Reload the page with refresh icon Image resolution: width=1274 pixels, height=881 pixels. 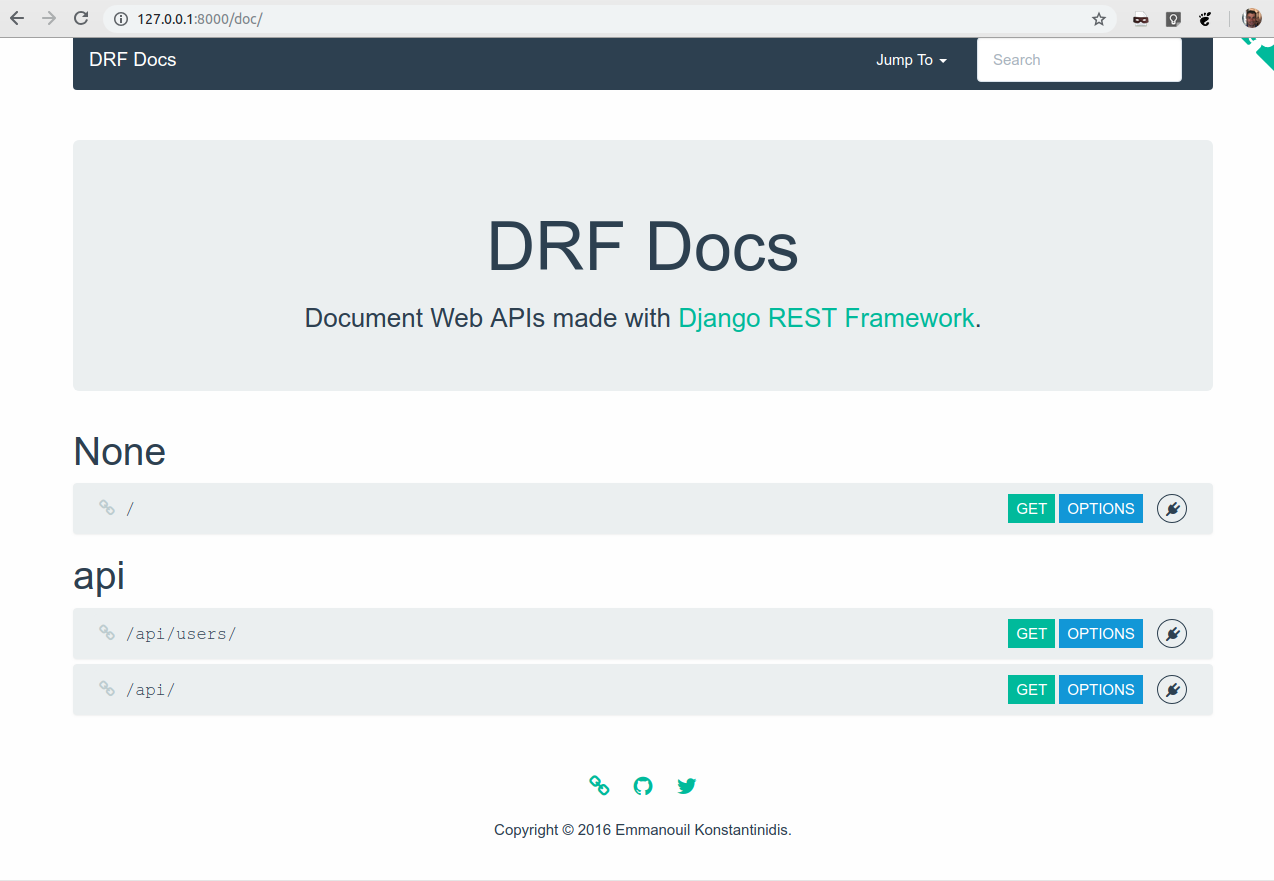point(82,18)
